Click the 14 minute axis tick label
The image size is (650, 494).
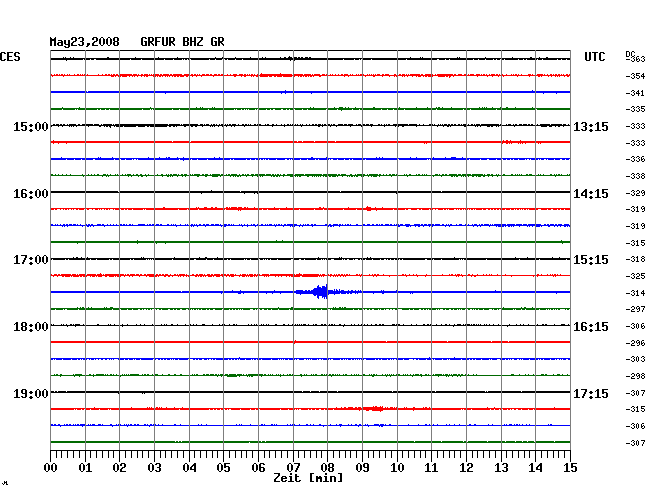point(535,468)
